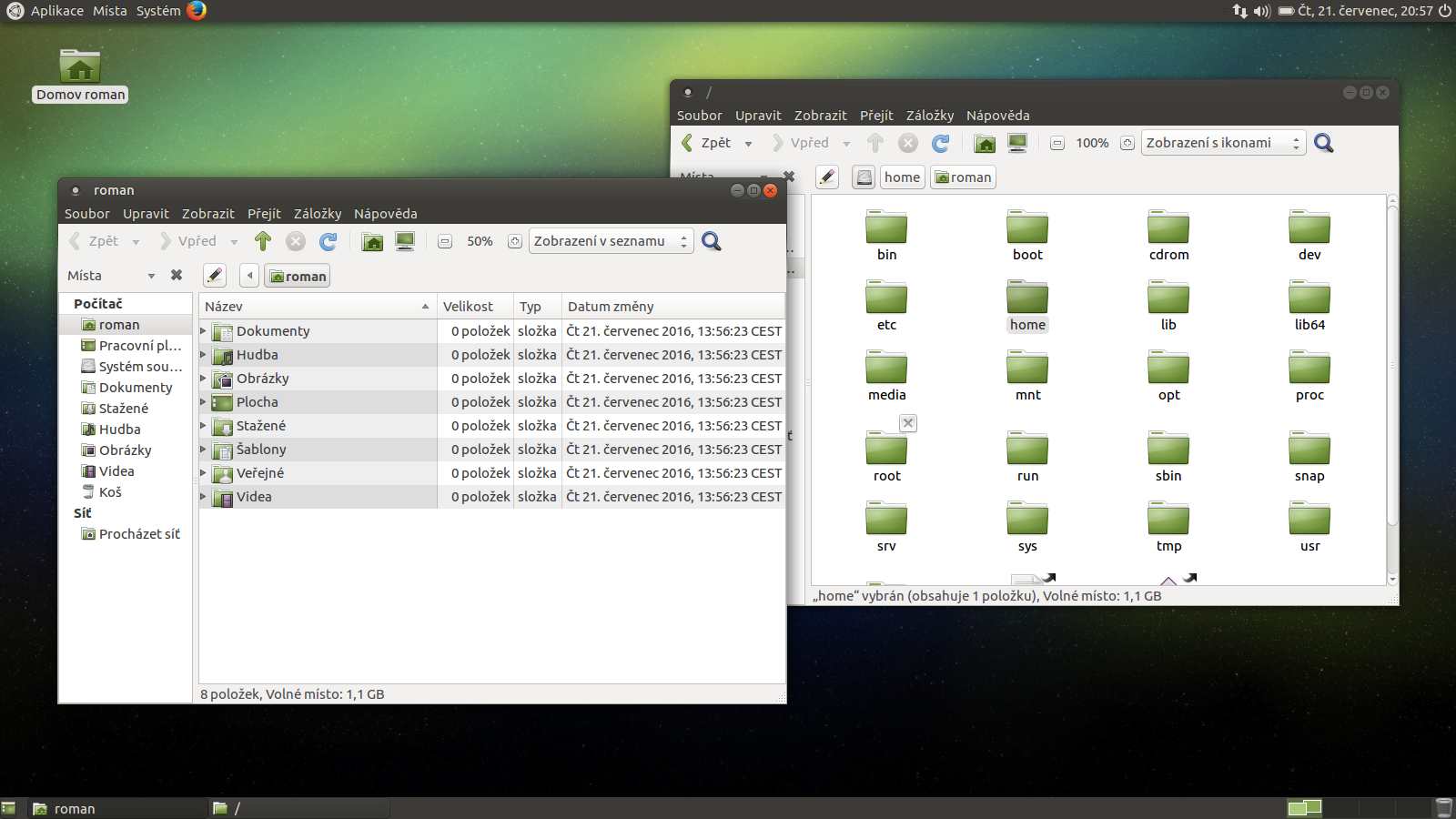Click the home breadcrumb button in the / window

pyautogui.click(x=901, y=177)
